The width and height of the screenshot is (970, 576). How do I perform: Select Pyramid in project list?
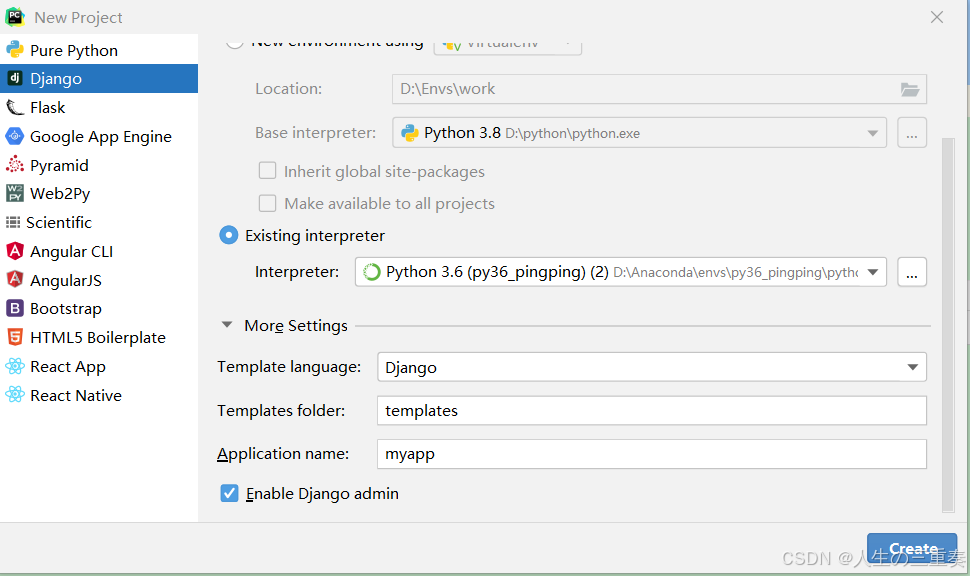click(x=99, y=165)
